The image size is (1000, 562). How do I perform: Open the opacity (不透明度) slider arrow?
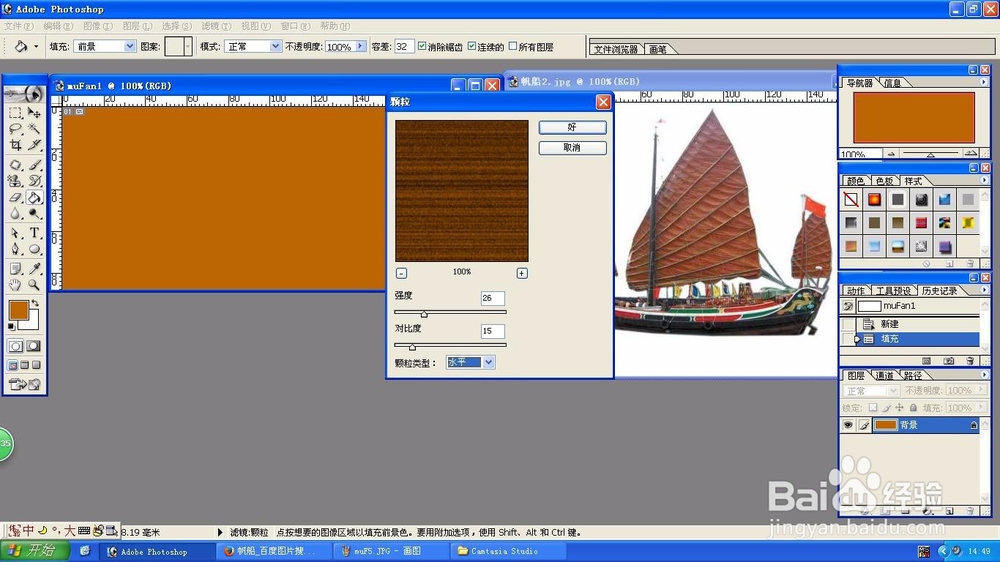pyautogui.click(x=360, y=46)
